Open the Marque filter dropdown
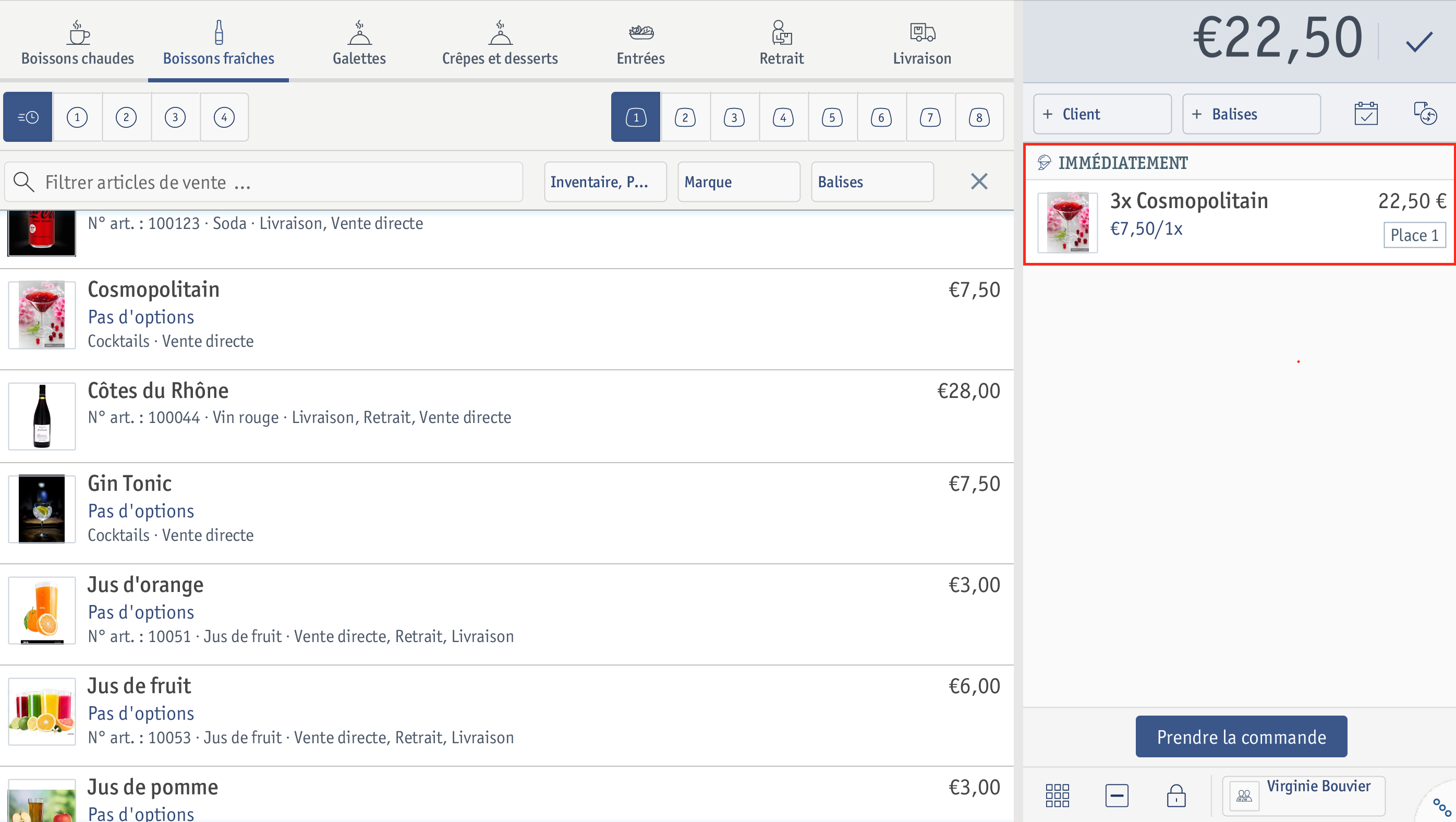 tap(739, 182)
